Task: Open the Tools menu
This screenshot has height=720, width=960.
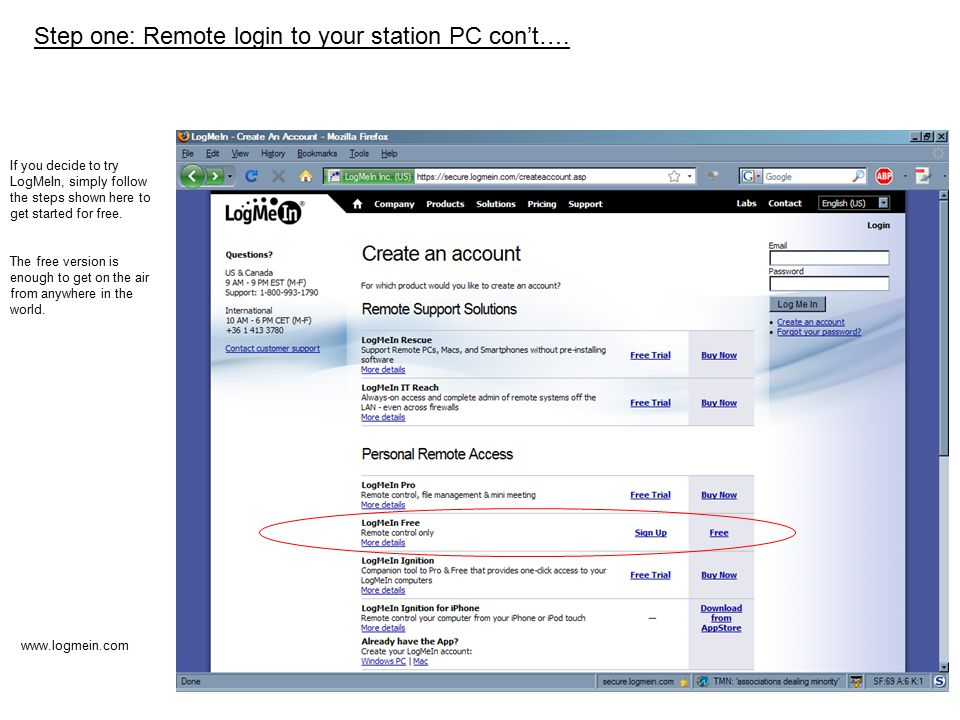Action: point(359,154)
